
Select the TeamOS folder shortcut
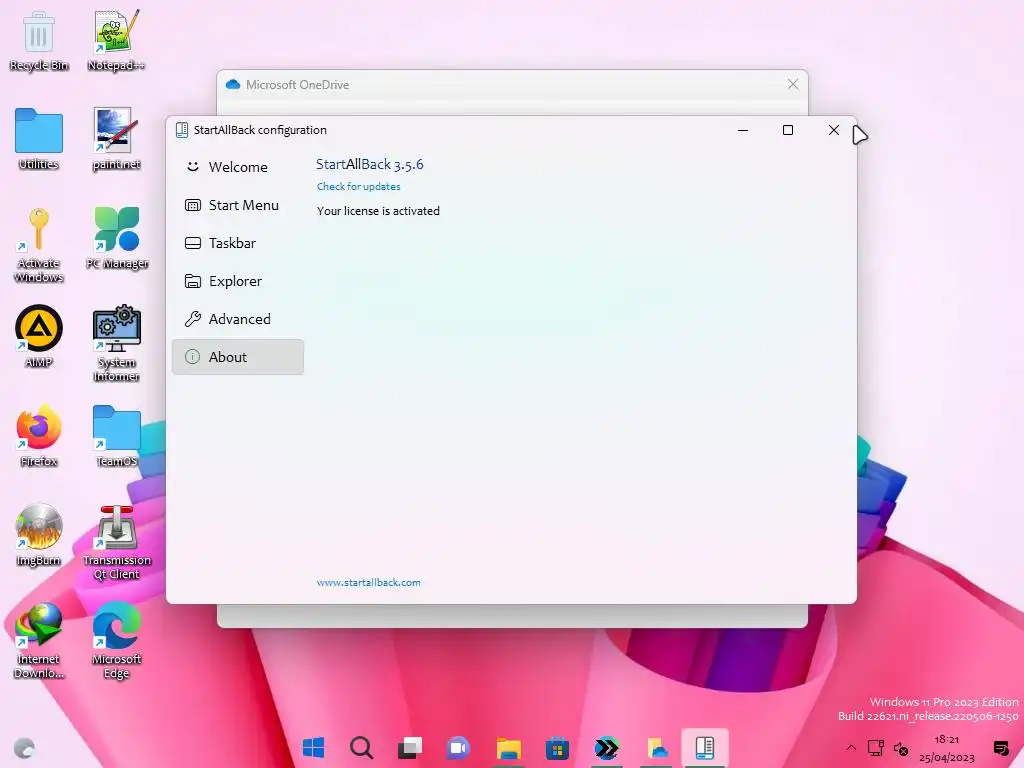click(116, 436)
